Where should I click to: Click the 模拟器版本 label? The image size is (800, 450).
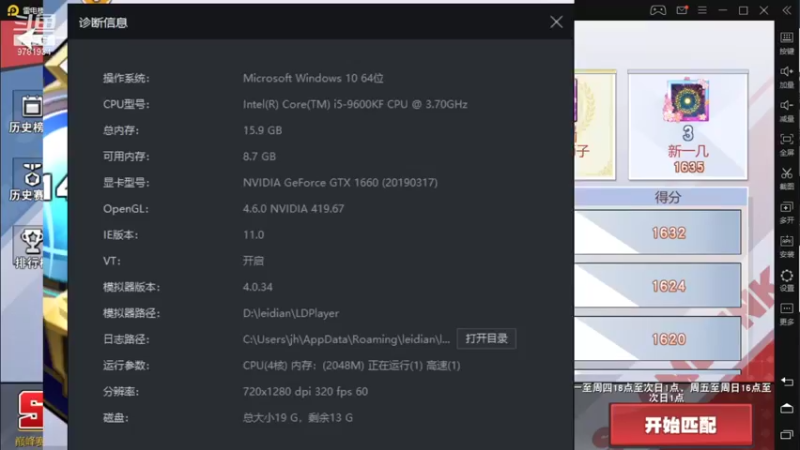point(131,287)
